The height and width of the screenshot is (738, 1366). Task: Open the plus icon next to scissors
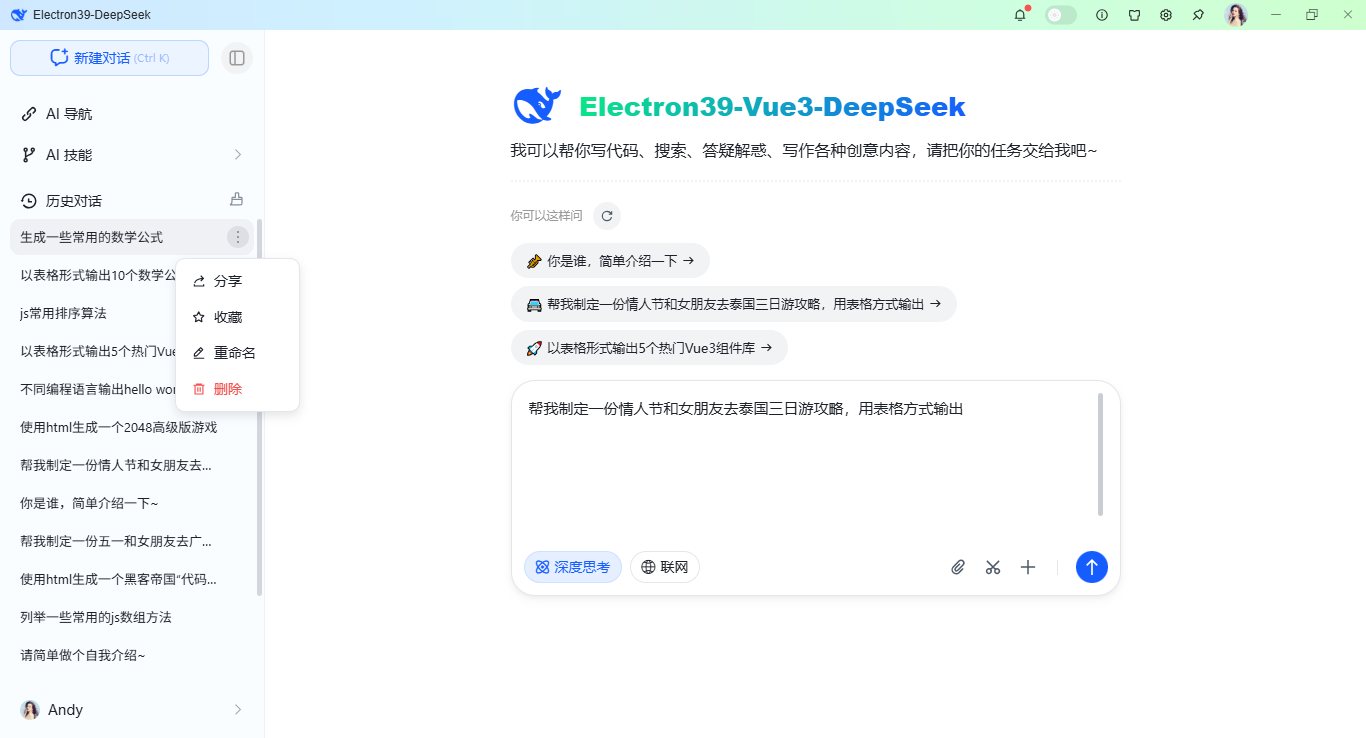tap(1028, 567)
